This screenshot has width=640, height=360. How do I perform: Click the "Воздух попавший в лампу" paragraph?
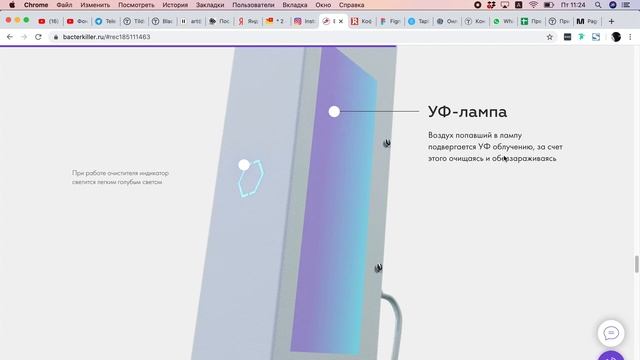point(495,147)
